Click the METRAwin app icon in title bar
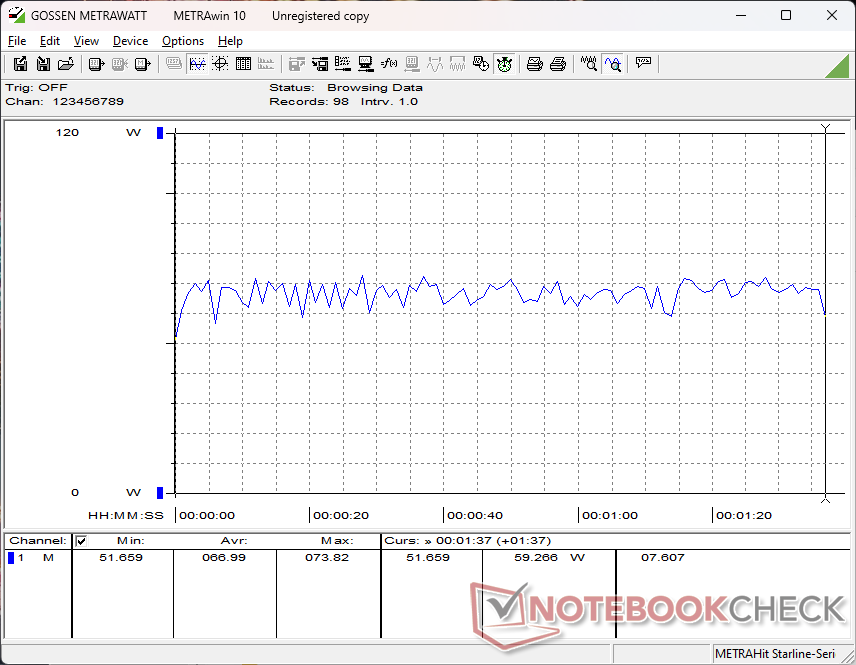The width and height of the screenshot is (856, 665). tap(16, 15)
